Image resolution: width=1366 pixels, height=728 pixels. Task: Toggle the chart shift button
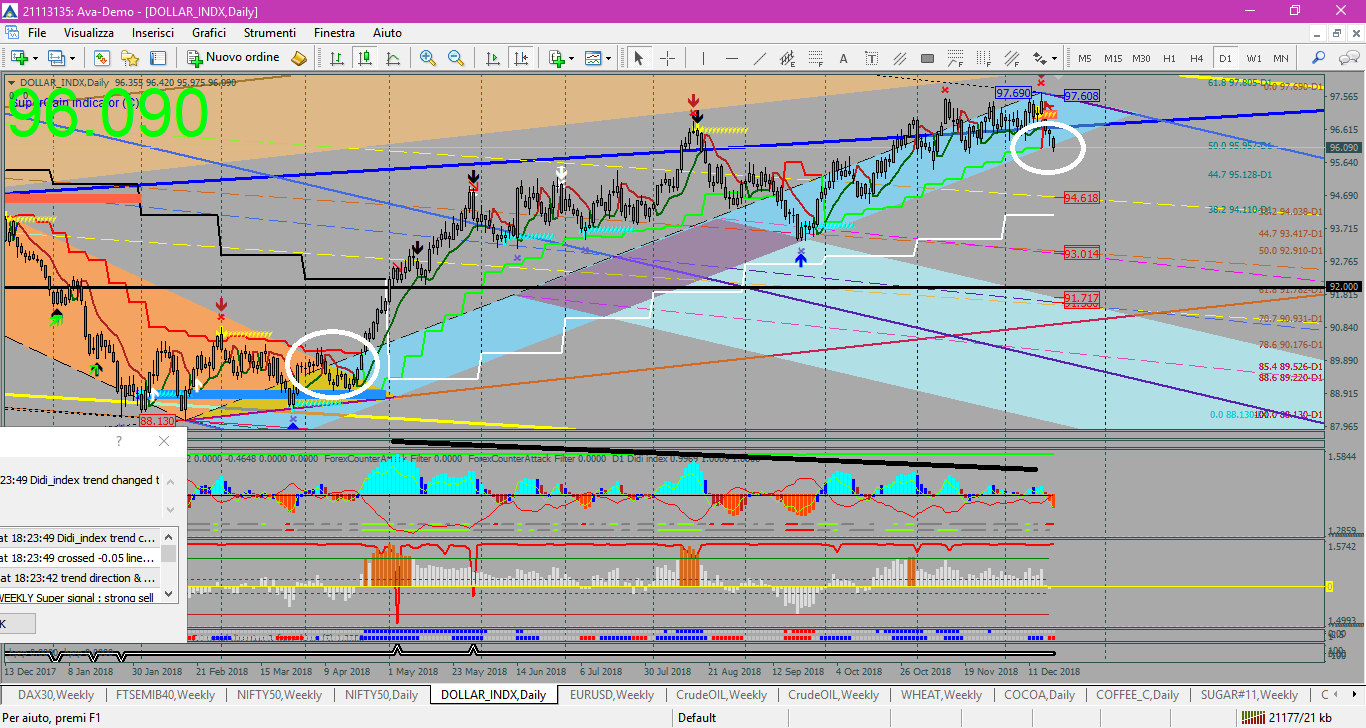coord(521,58)
